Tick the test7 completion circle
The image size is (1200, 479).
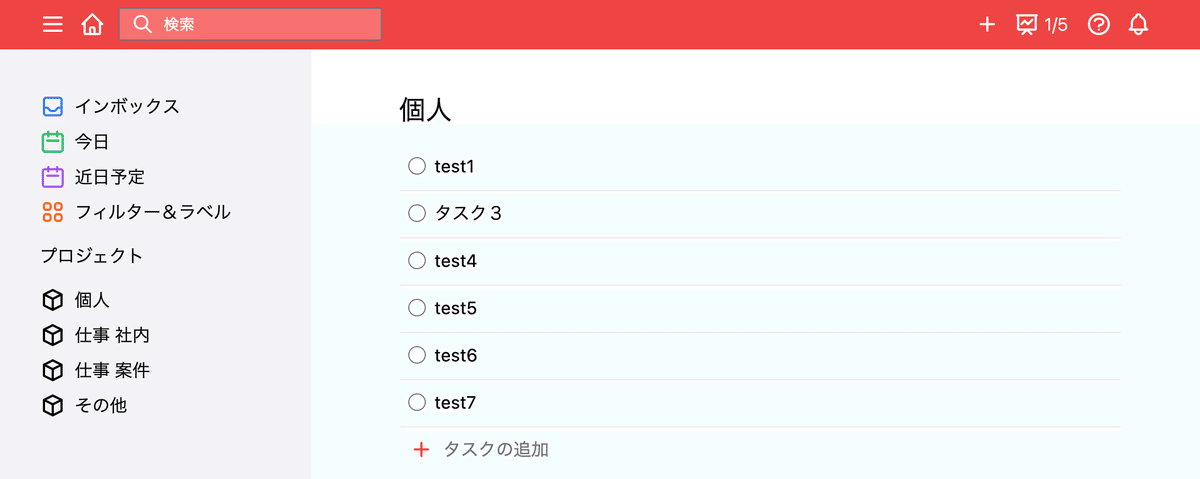417,403
